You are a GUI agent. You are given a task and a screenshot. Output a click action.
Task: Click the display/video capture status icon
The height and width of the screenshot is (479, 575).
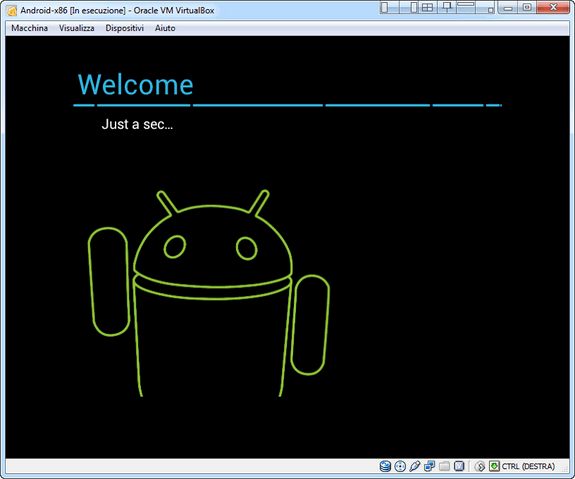tap(459, 466)
